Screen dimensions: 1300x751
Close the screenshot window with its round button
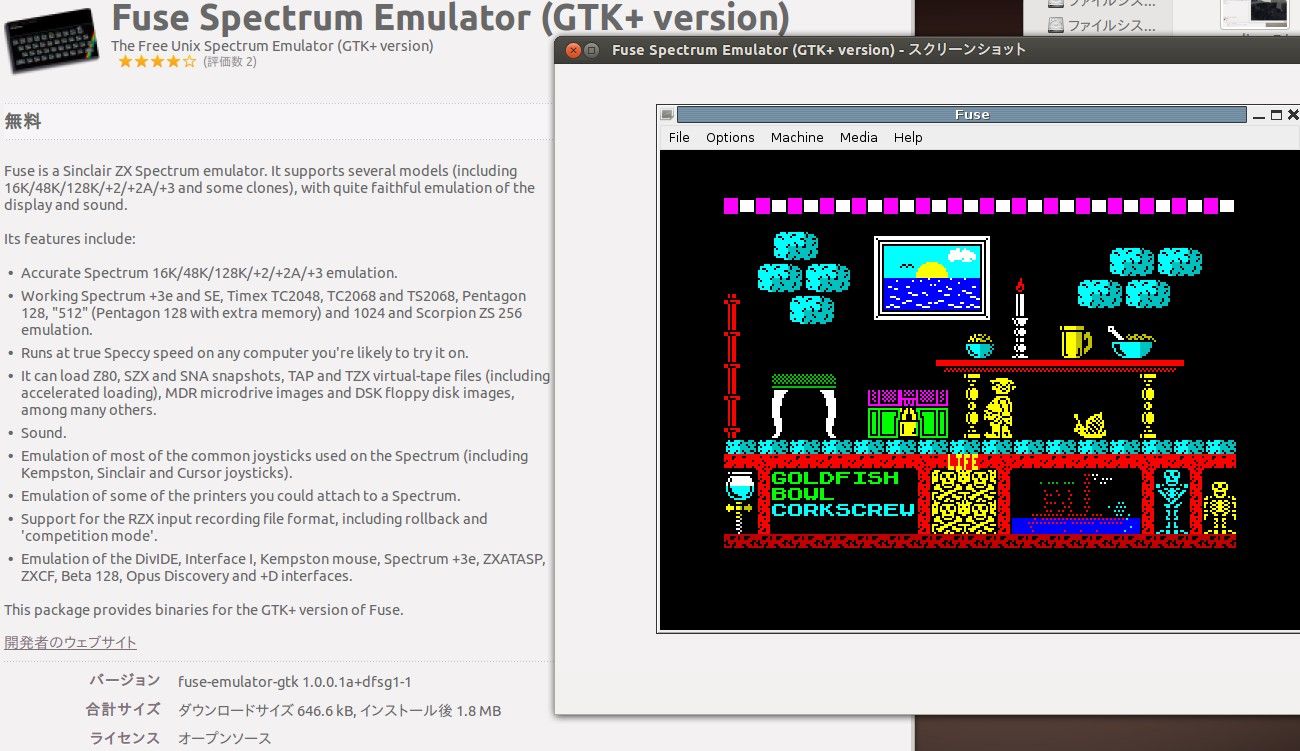(572, 50)
